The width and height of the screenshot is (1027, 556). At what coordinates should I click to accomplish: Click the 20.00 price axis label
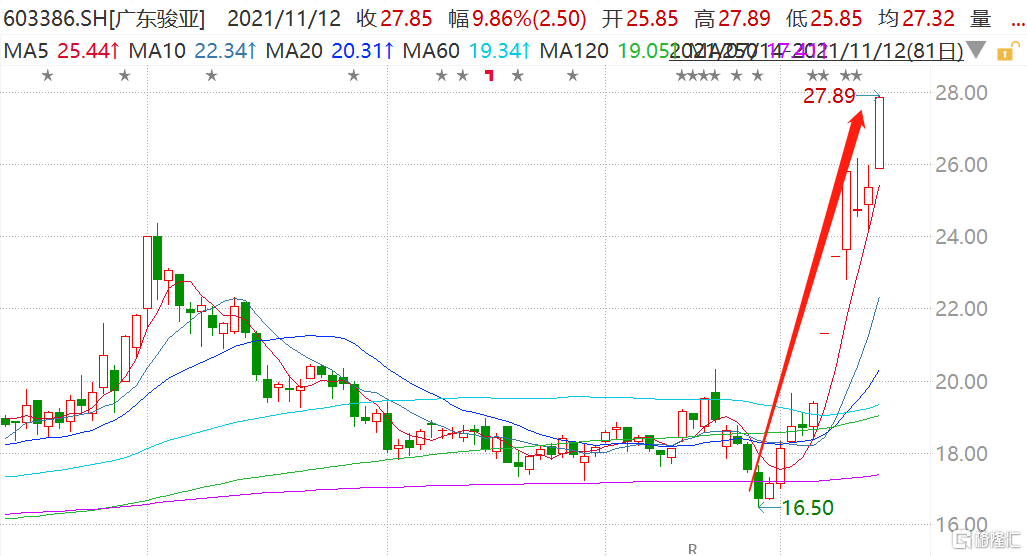961,382
